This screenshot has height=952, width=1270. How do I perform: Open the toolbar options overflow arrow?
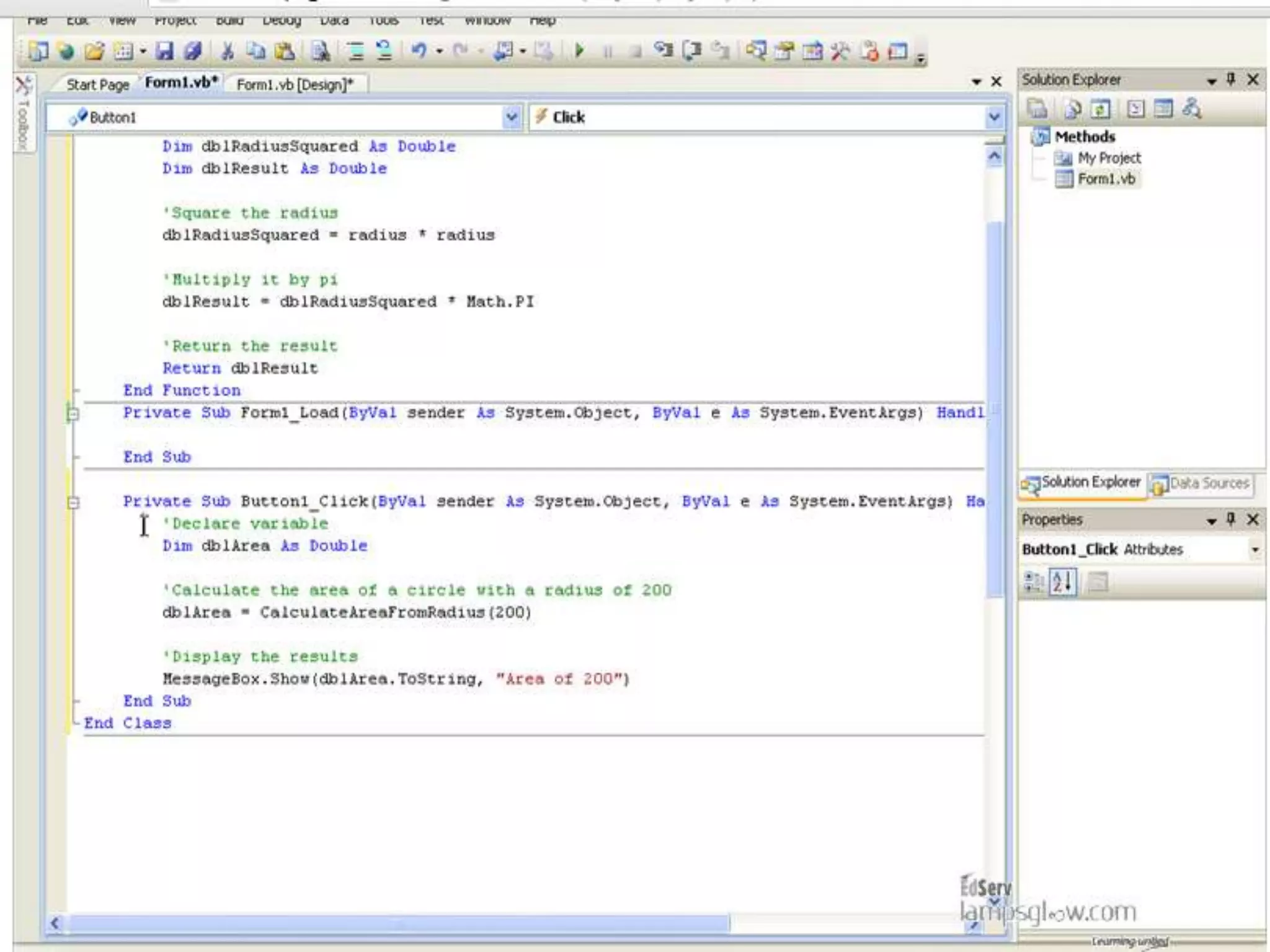[x=921, y=58]
